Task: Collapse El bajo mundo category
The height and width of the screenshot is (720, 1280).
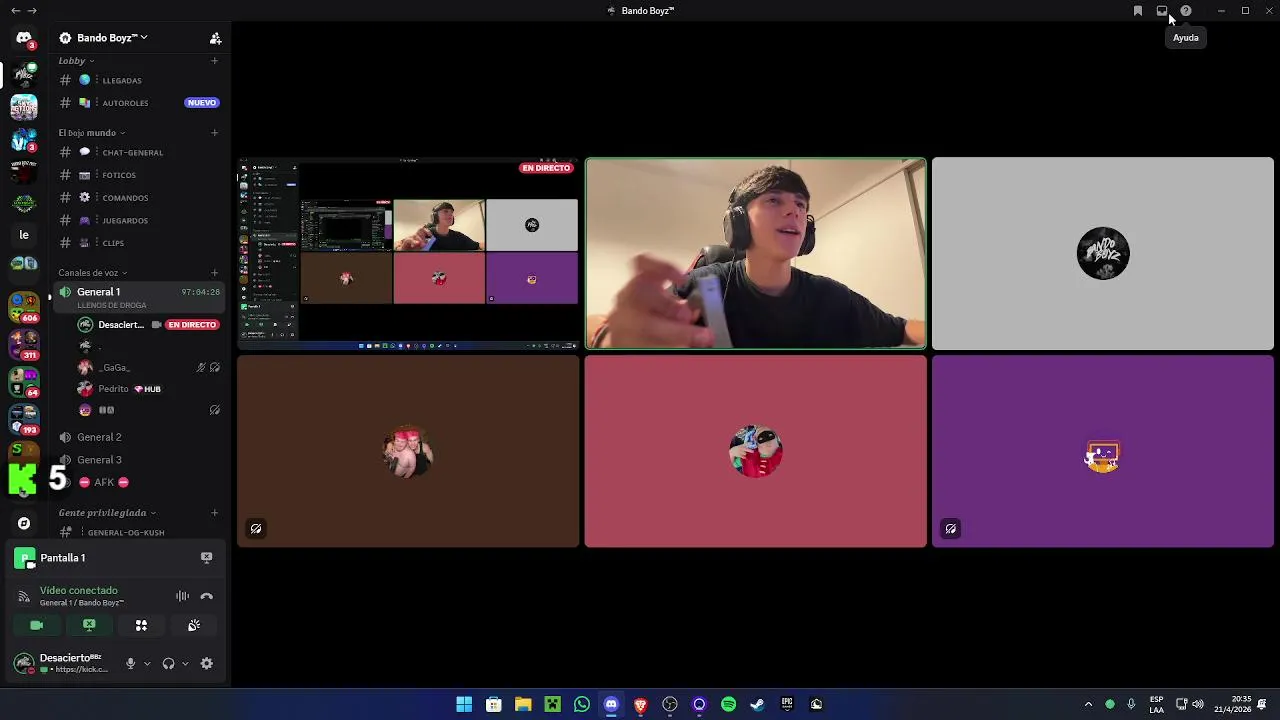Action: tap(92, 133)
